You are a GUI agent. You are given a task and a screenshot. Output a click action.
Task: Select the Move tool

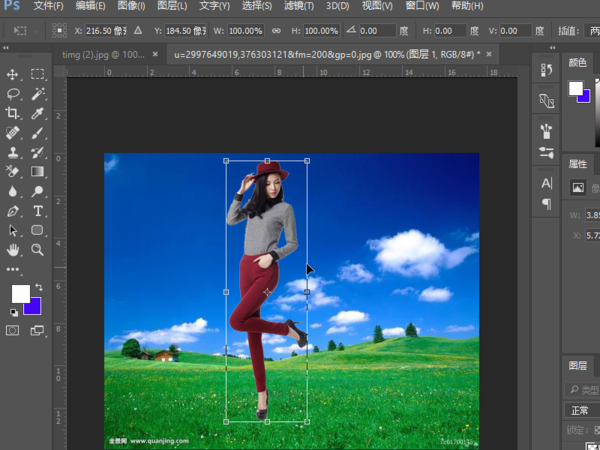[13, 75]
